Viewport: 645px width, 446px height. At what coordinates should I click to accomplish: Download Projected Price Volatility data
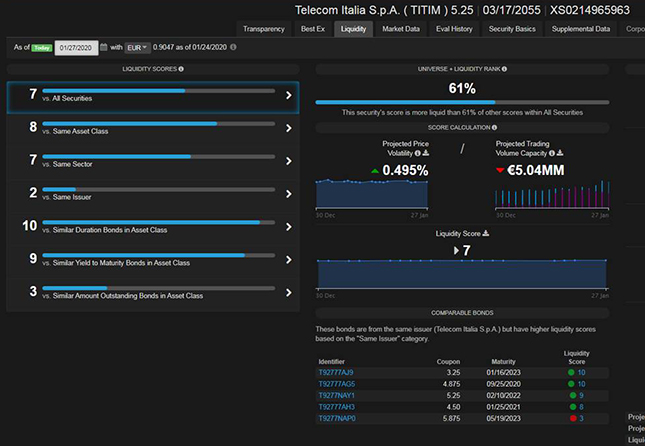coord(426,153)
